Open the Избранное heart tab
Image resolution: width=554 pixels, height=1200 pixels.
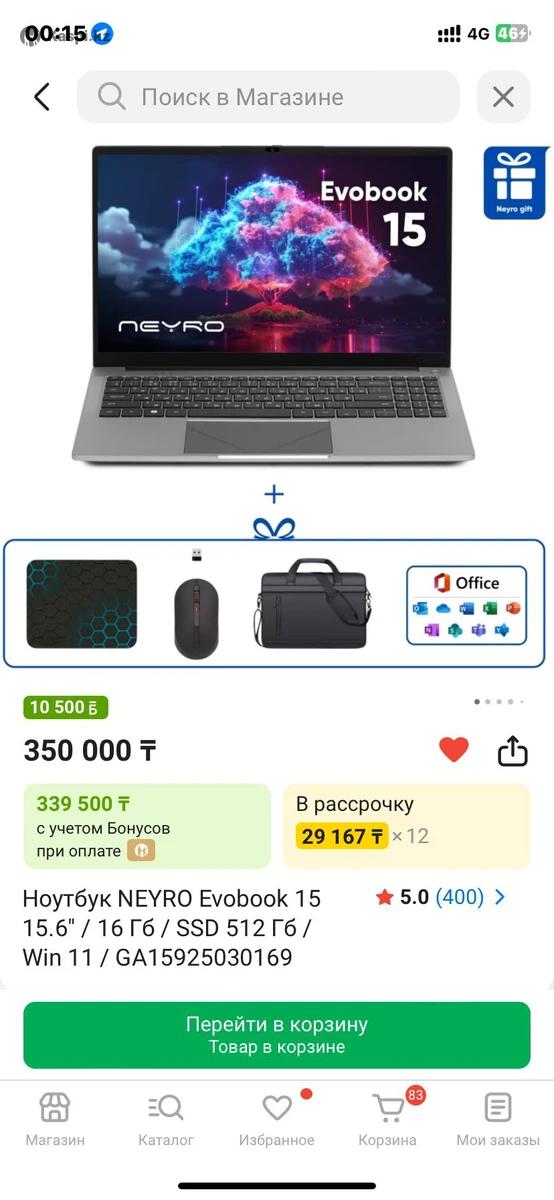tap(277, 1120)
